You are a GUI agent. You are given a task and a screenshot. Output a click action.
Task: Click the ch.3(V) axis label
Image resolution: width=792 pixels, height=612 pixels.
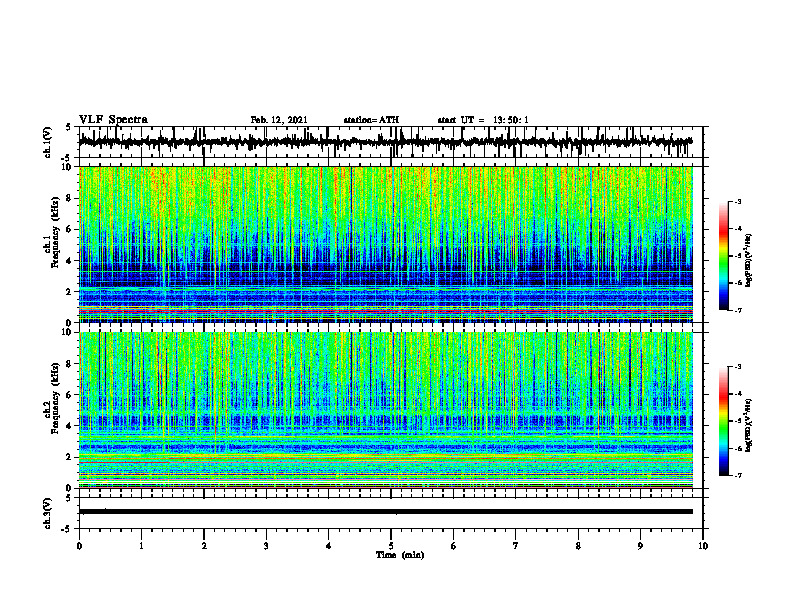click(x=47, y=513)
